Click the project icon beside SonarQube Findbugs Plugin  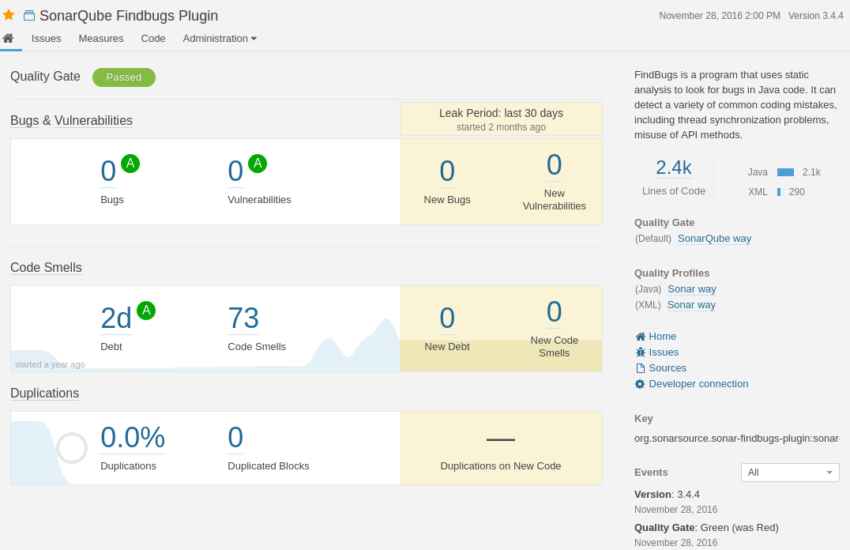[x=29, y=16]
